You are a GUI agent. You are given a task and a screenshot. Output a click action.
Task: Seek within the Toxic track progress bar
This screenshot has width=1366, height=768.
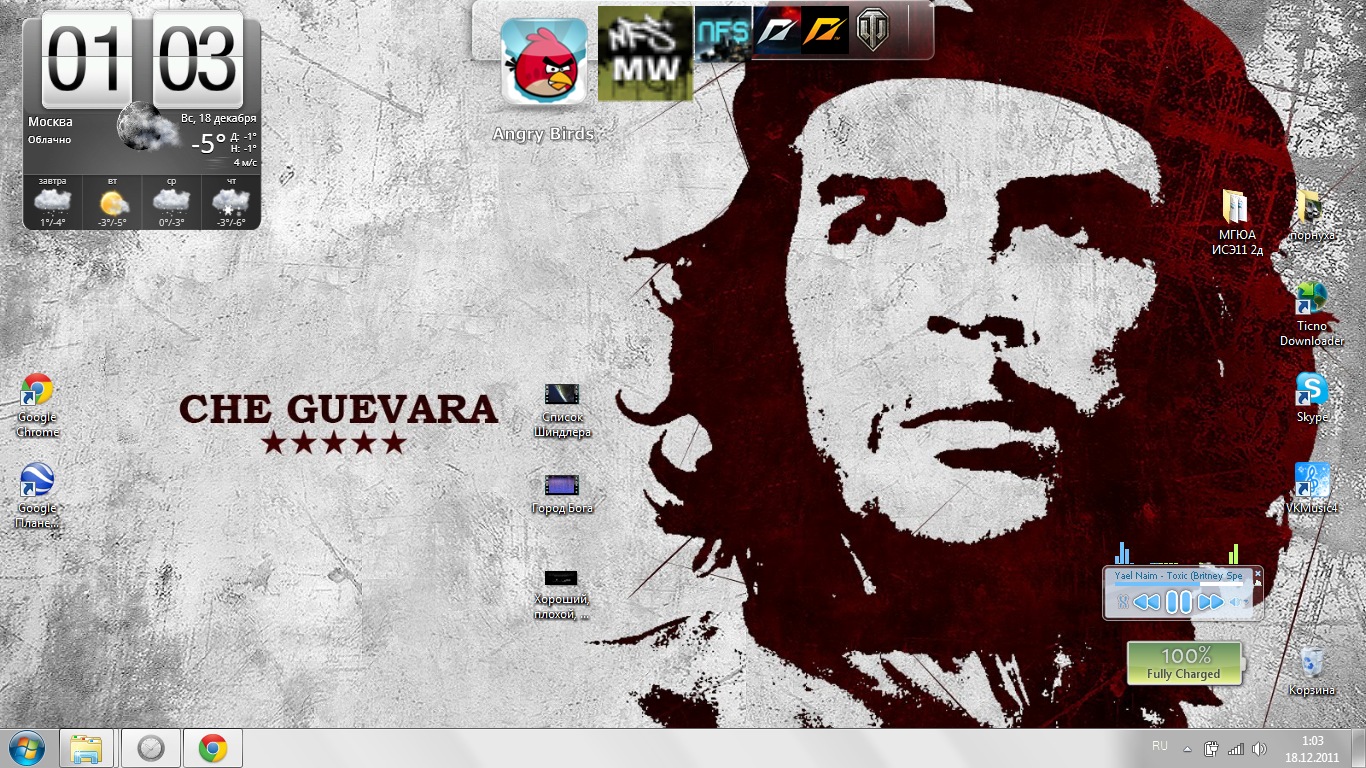pos(1179,584)
